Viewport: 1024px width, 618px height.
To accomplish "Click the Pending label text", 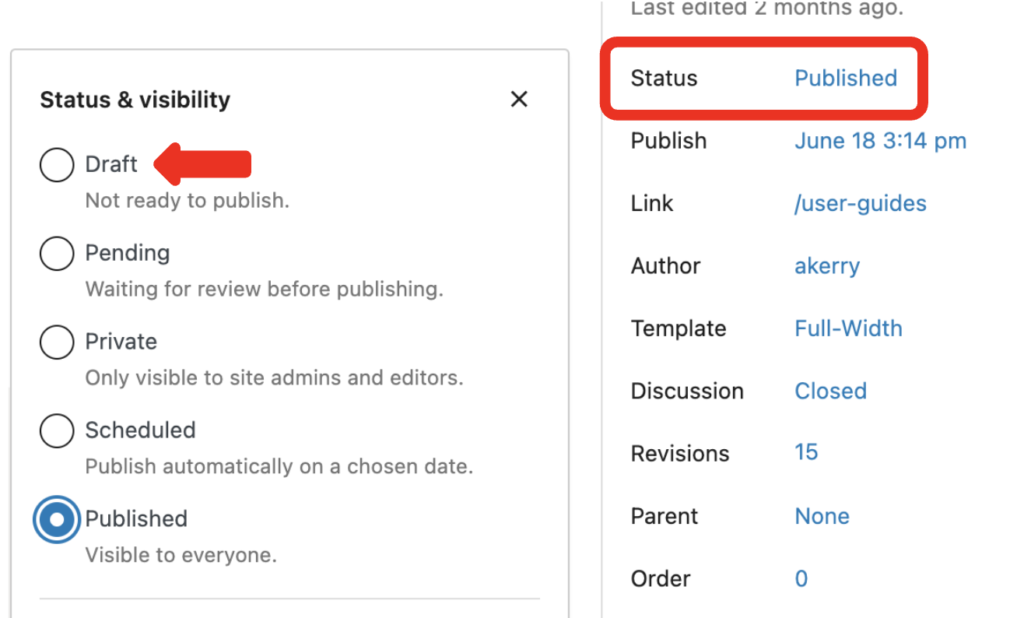I will tap(127, 253).
